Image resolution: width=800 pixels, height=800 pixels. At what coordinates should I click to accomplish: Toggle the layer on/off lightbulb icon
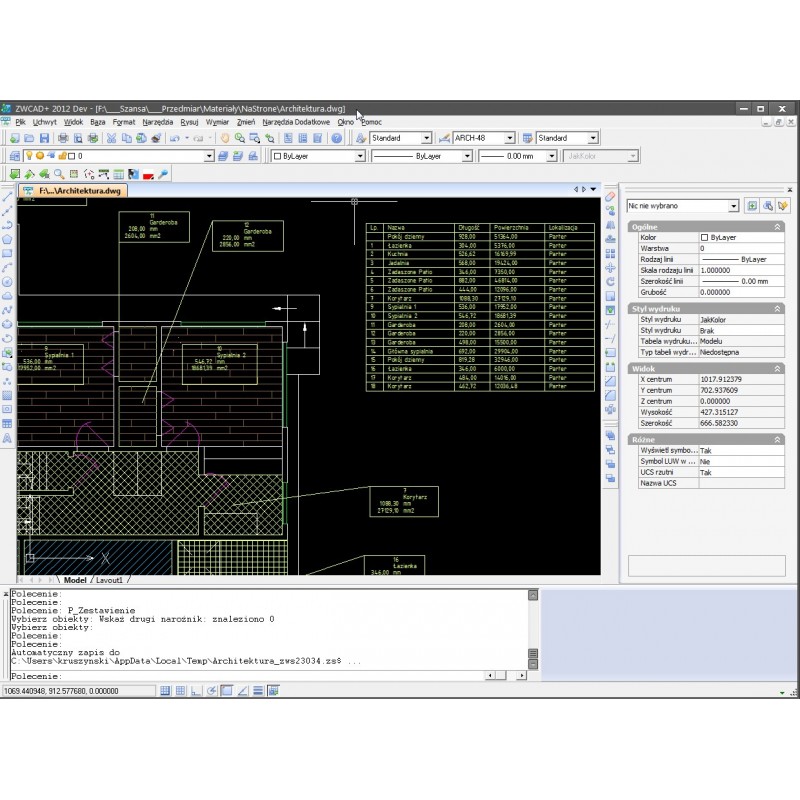click(29, 156)
